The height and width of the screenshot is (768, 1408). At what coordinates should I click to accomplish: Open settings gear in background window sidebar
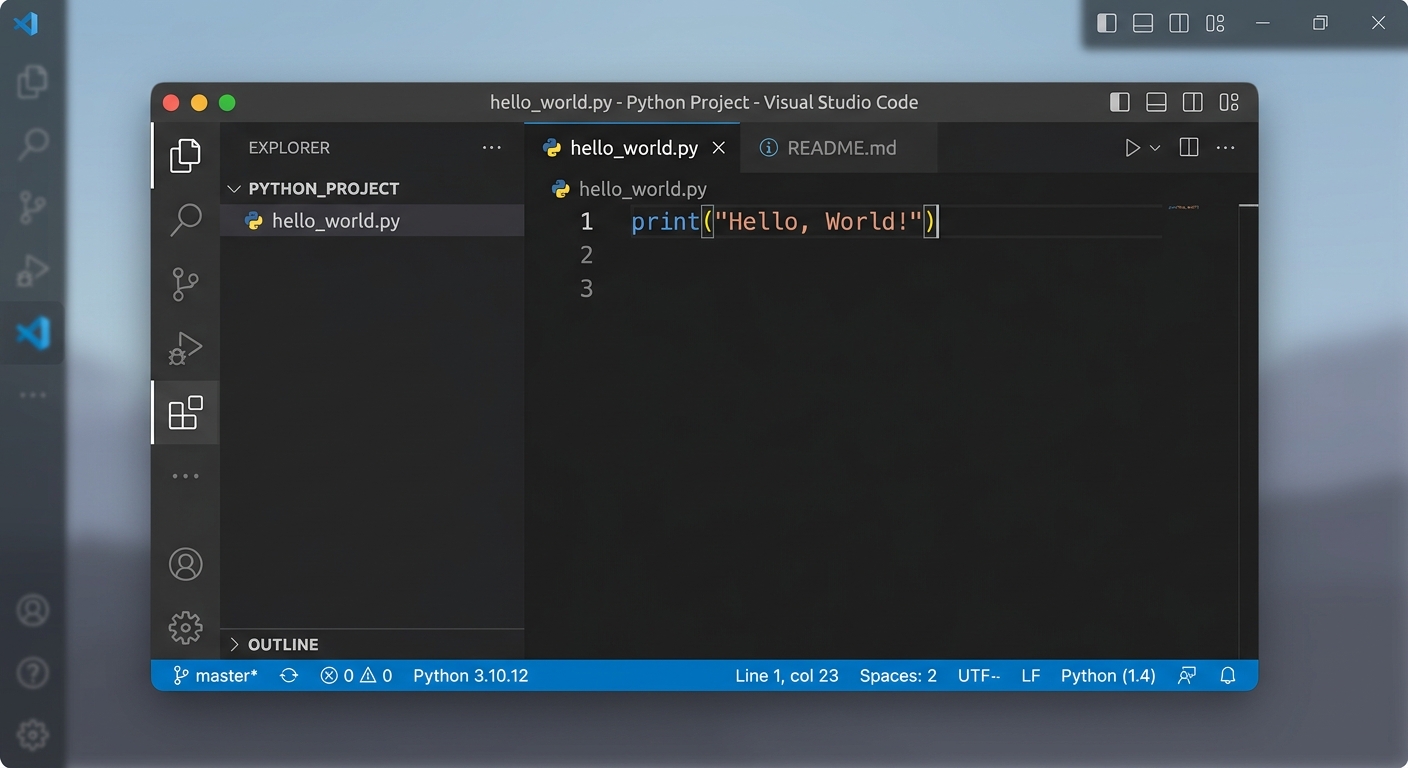[x=33, y=735]
